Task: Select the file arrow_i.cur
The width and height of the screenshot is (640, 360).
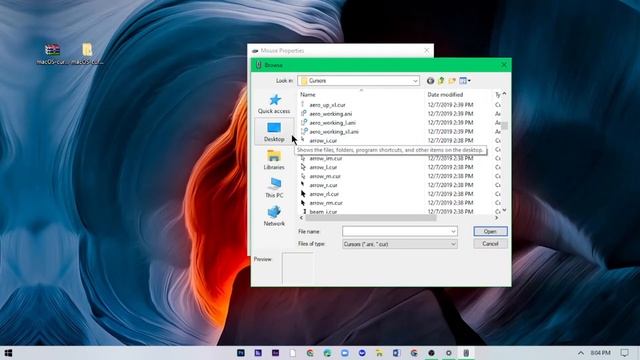Action: pos(323,141)
